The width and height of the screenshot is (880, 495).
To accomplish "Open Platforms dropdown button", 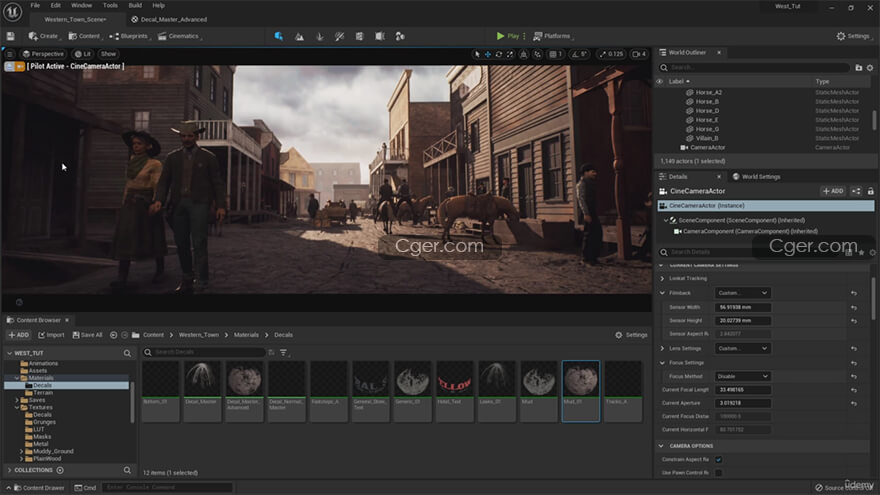I will pos(552,36).
